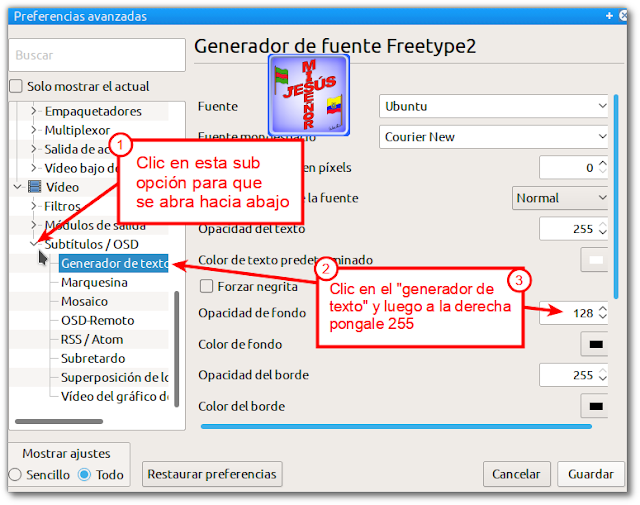Open the Courier New font dropdown

coord(493,137)
